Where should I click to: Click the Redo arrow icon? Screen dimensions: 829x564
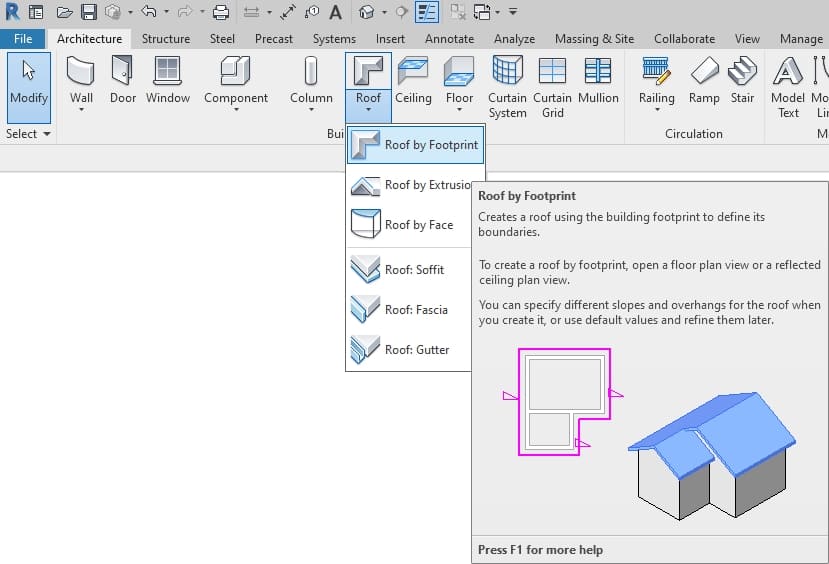185,12
